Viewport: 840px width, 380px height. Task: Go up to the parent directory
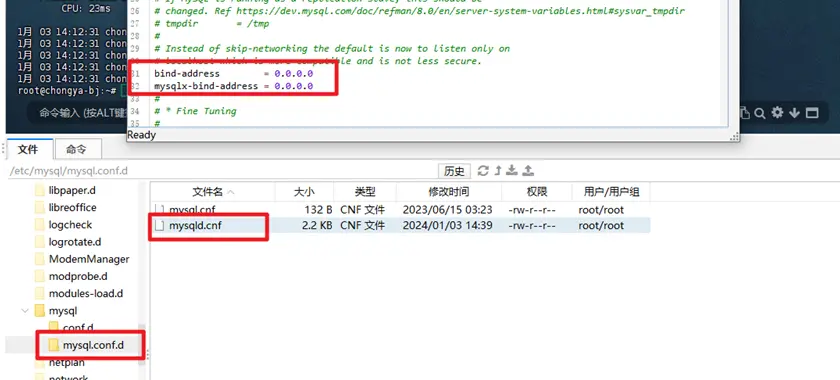click(x=498, y=170)
